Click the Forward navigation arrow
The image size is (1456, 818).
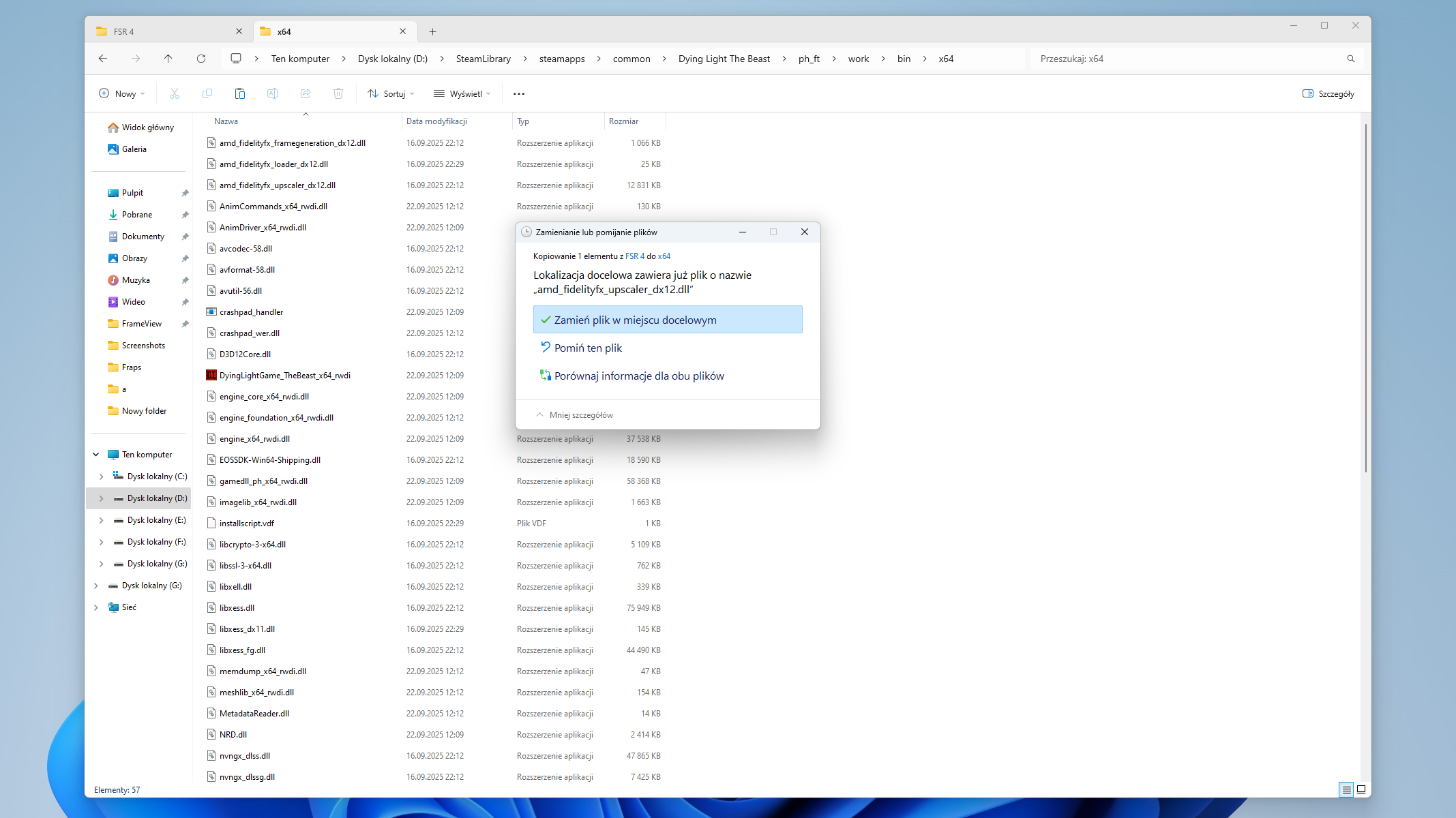click(136, 59)
